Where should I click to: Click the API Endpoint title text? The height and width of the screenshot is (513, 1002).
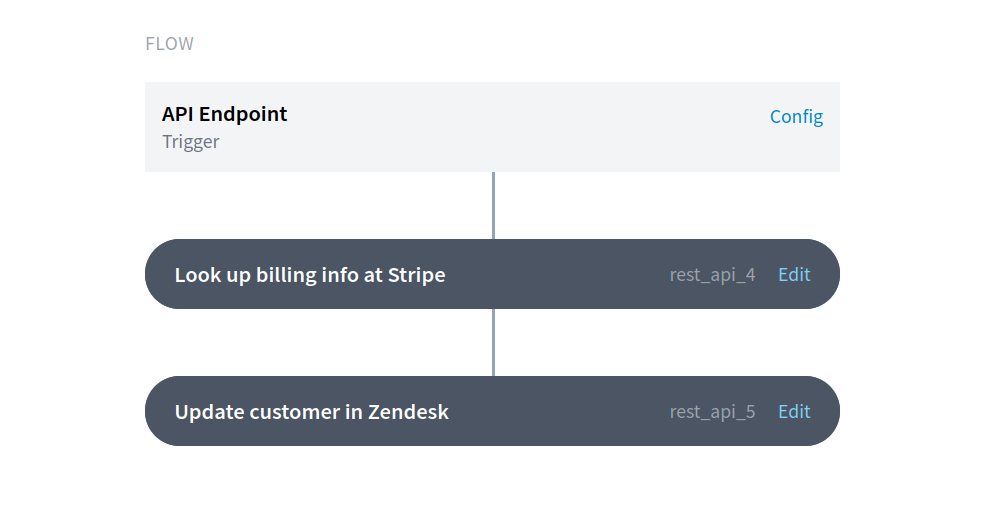tap(224, 114)
